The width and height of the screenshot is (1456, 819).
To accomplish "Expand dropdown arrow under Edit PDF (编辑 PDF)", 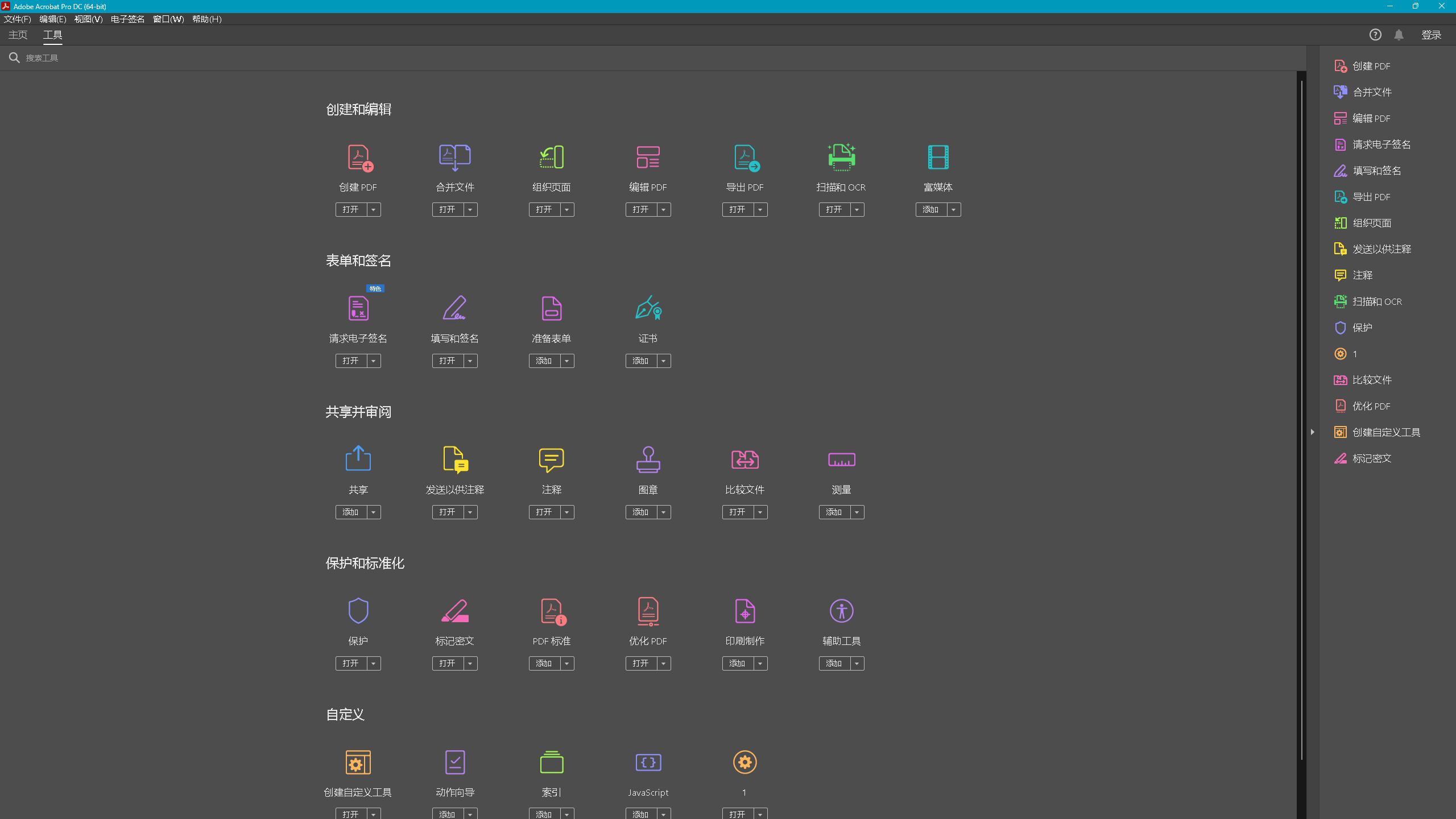I will (664, 210).
